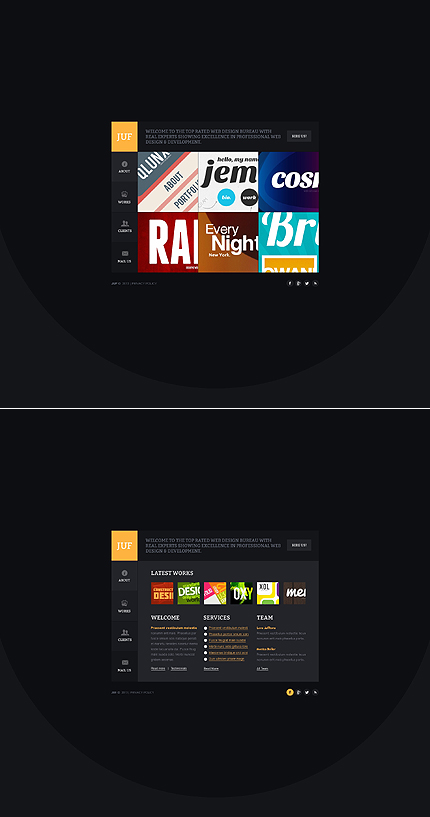The width and height of the screenshot is (430, 817).
Task: Open the 'Every Night New York' tile
Action: tap(228, 242)
